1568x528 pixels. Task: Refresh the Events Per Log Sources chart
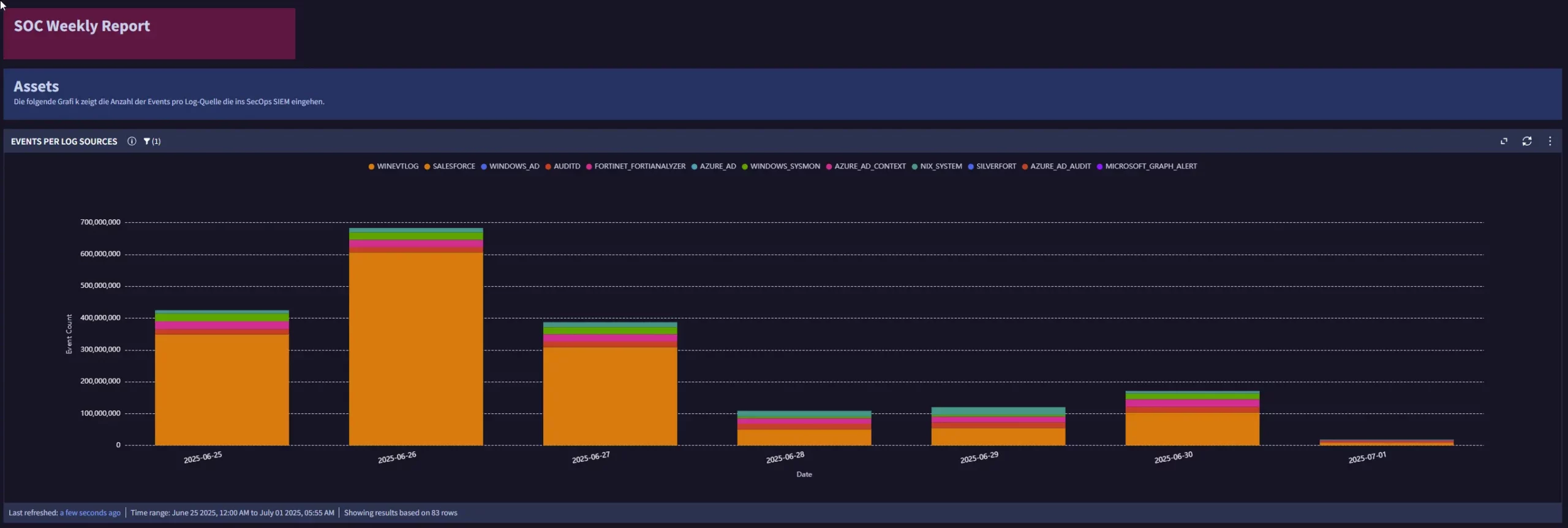point(1527,141)
